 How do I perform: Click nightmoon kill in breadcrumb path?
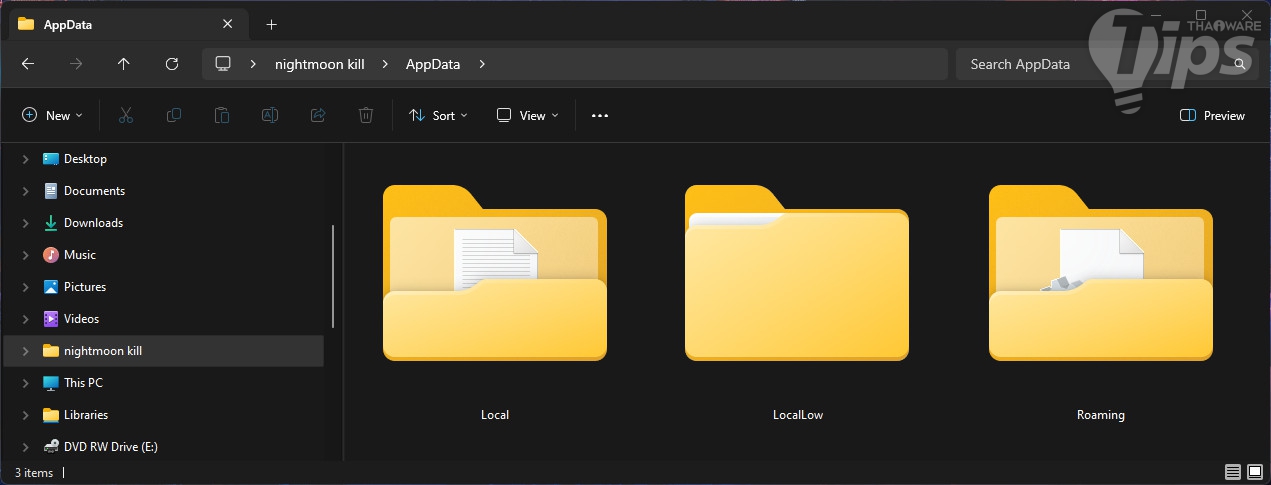click(320, 64)
